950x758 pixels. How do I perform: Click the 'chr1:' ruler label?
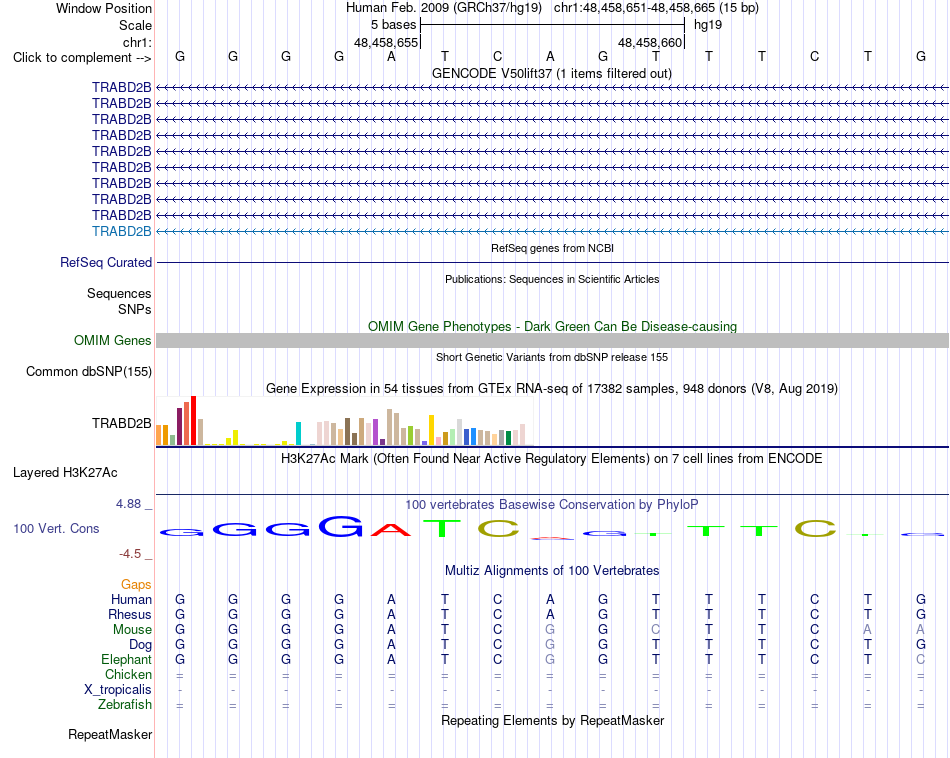tap(137, 42)
